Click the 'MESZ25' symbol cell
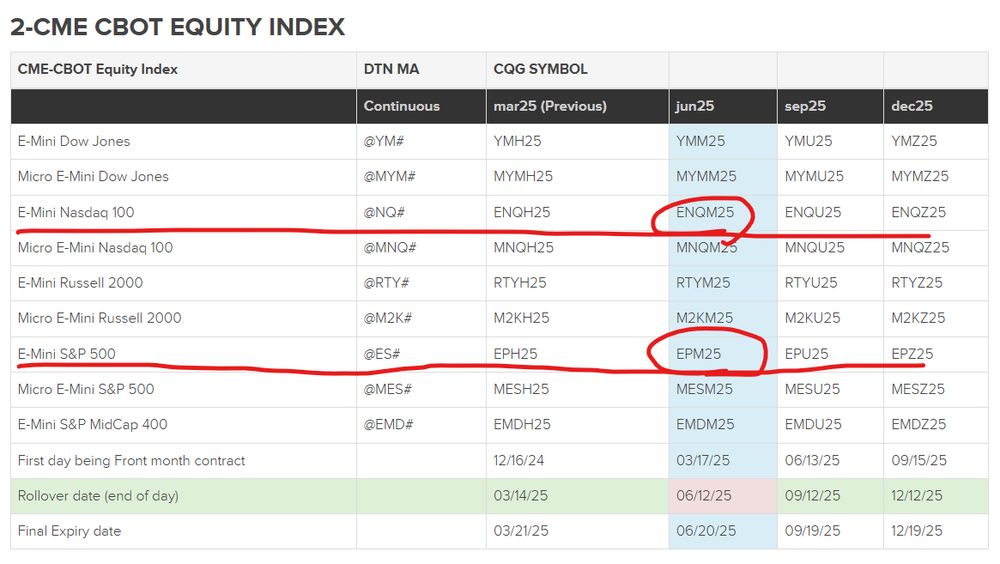Viewport: 1000px width, 564px height. [918, 389]
